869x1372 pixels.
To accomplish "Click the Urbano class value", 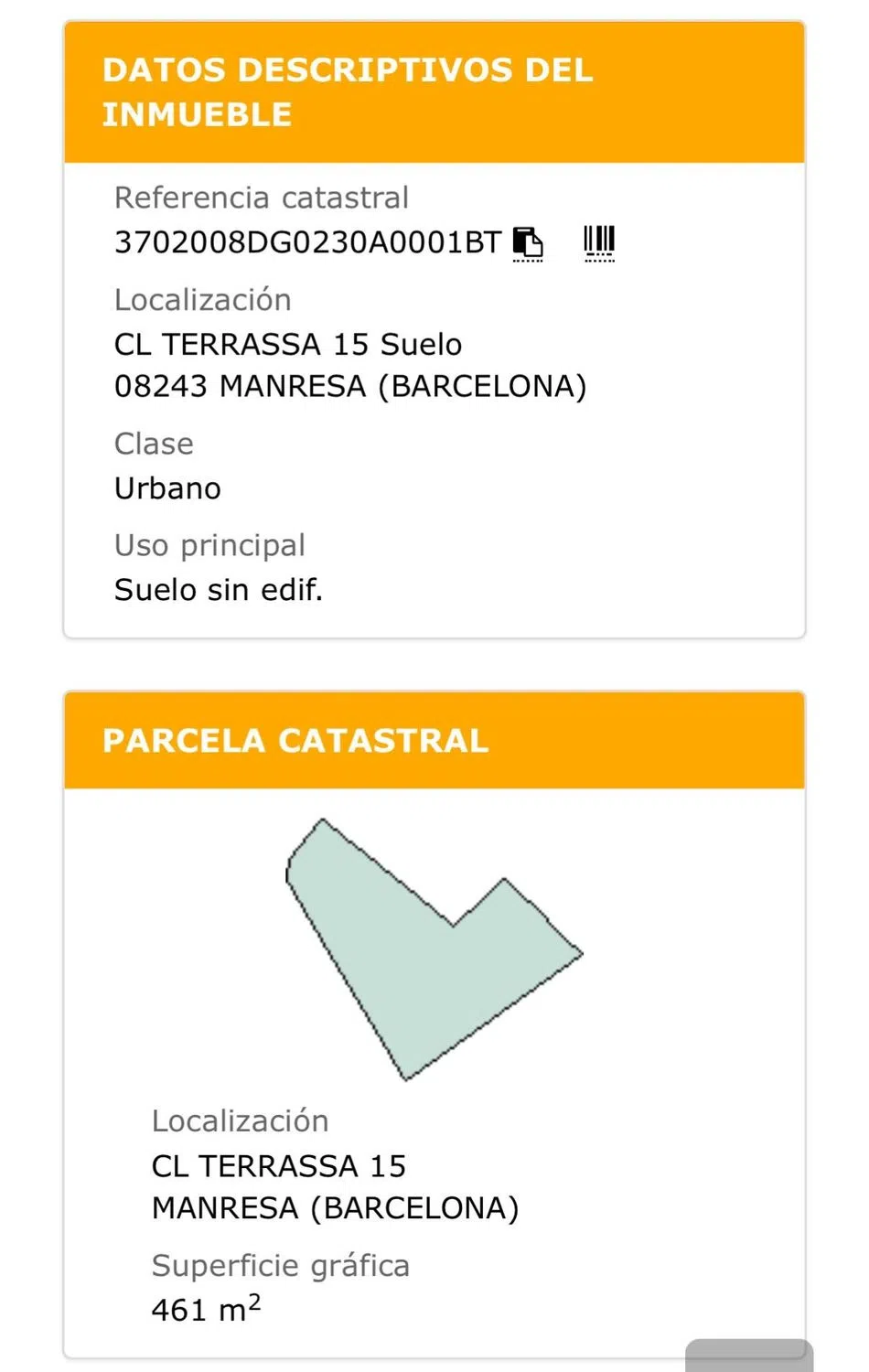I will (167, 488).
